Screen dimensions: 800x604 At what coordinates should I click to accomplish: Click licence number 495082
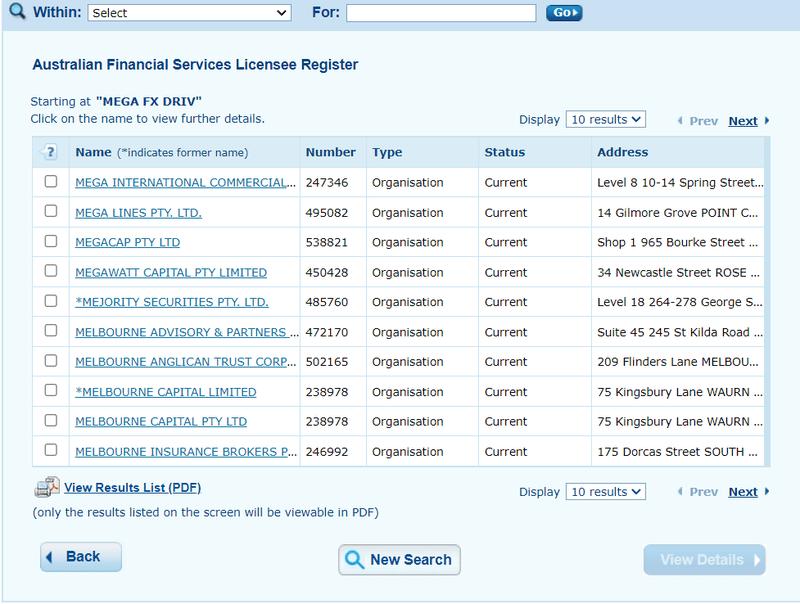[x=327, y=213]
